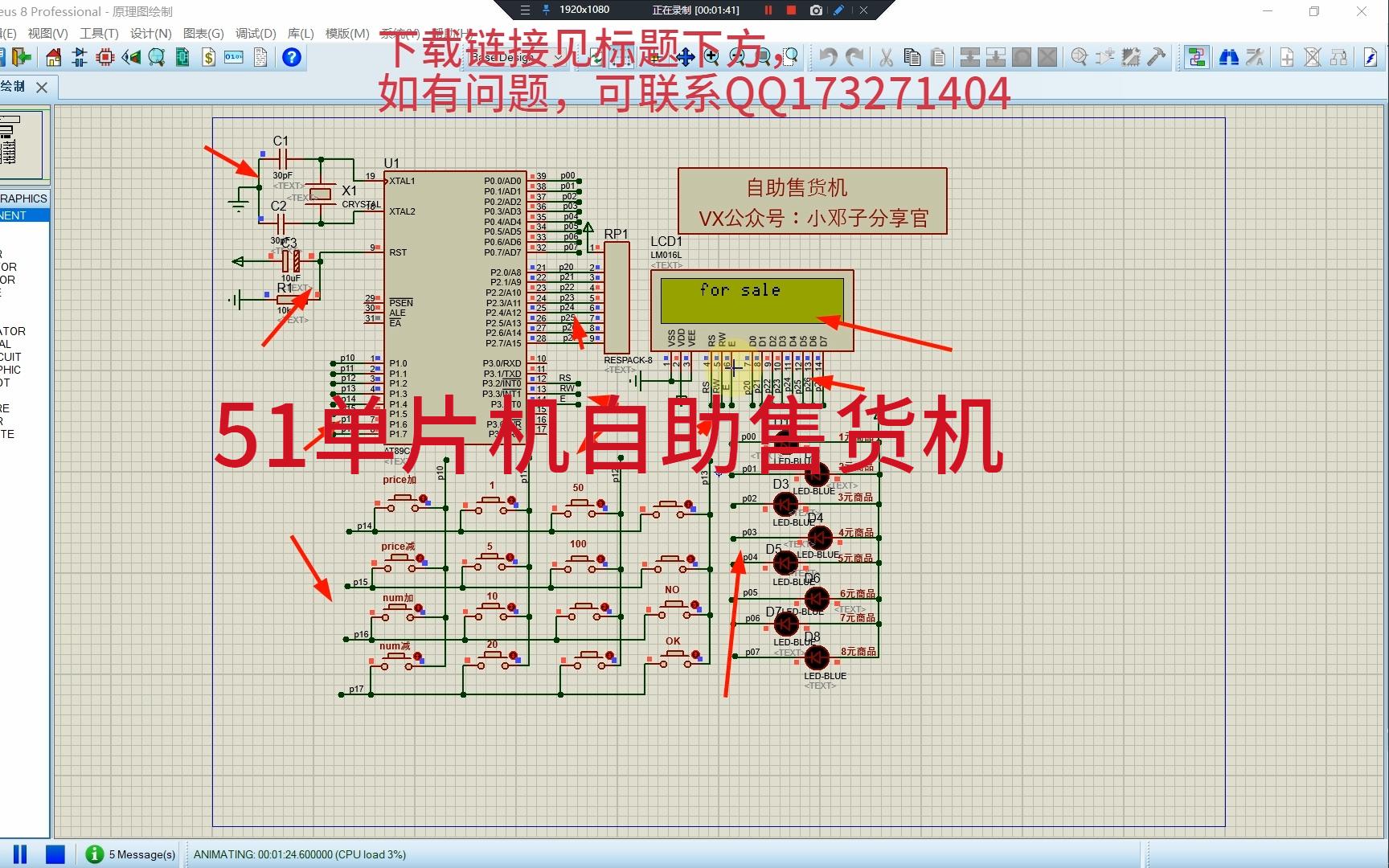1389x868 pixels.
Task: Click the Undo arrow icon
Action: [828, 57]
